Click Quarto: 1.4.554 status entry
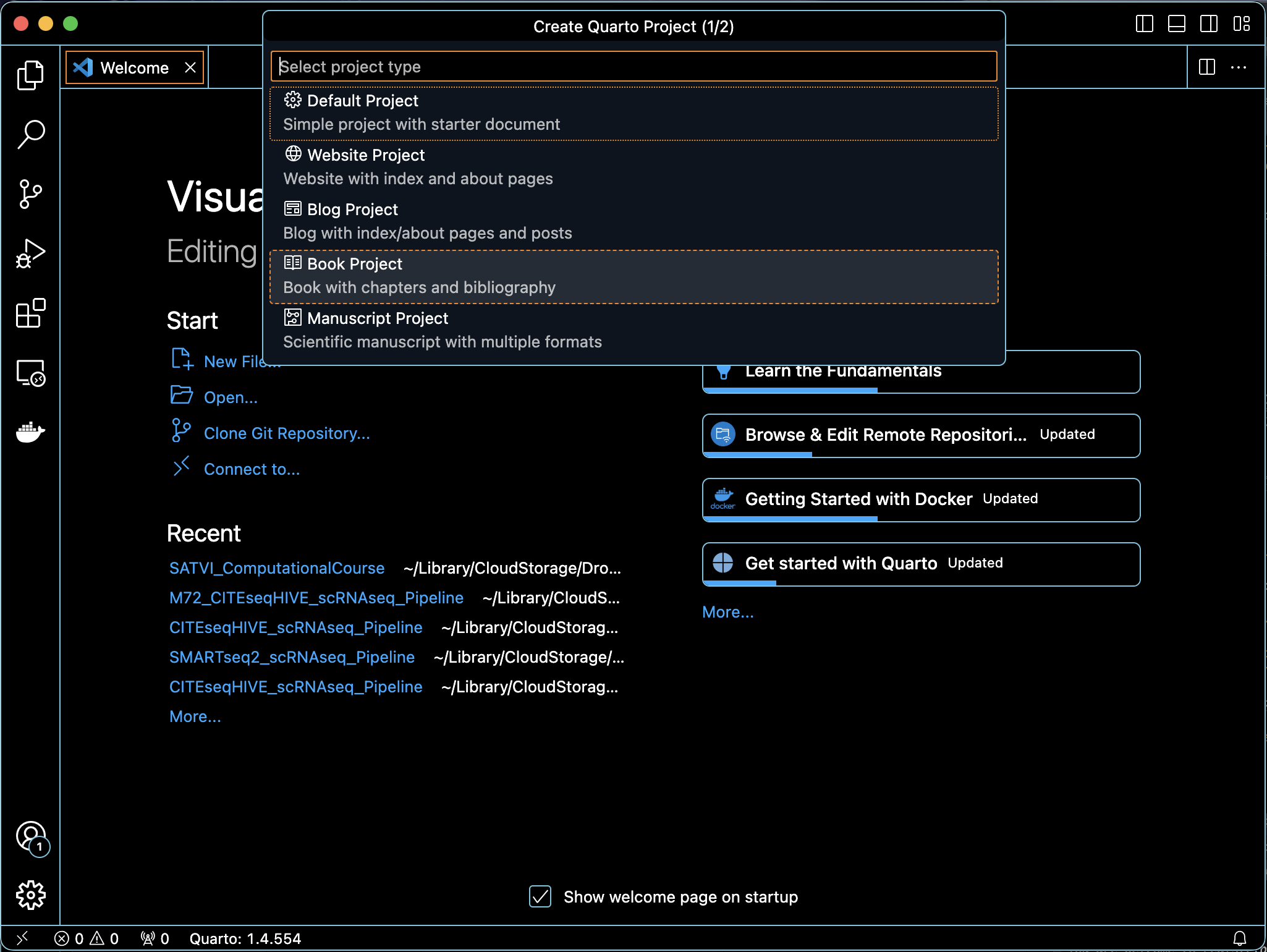The image size is (1267, 952). pyautogui.click(x=245, y=938)
